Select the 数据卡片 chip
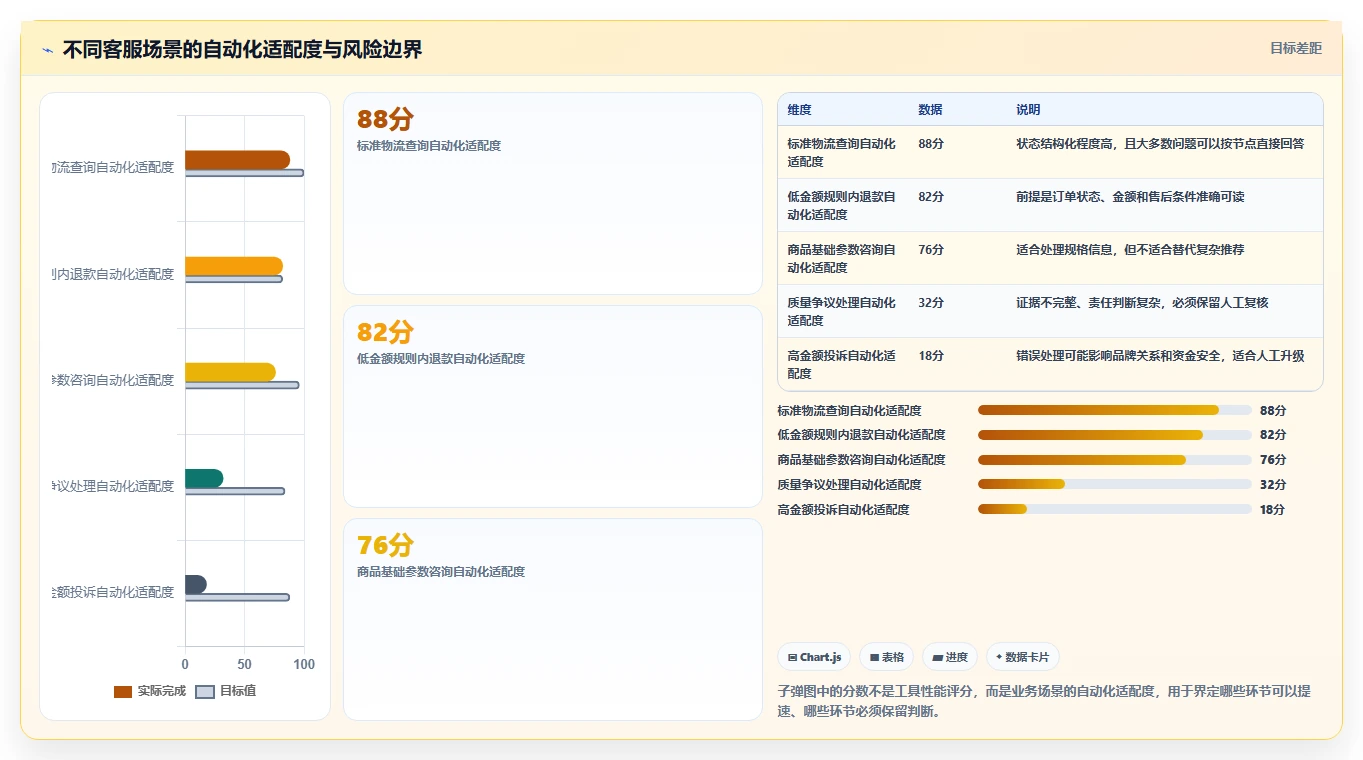Screen dimensions: 1363x760 coord(1022,657)
